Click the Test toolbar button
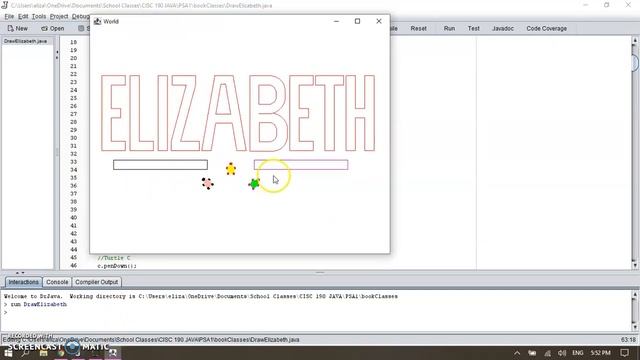 pyautogui.click(x=473, y=28)
